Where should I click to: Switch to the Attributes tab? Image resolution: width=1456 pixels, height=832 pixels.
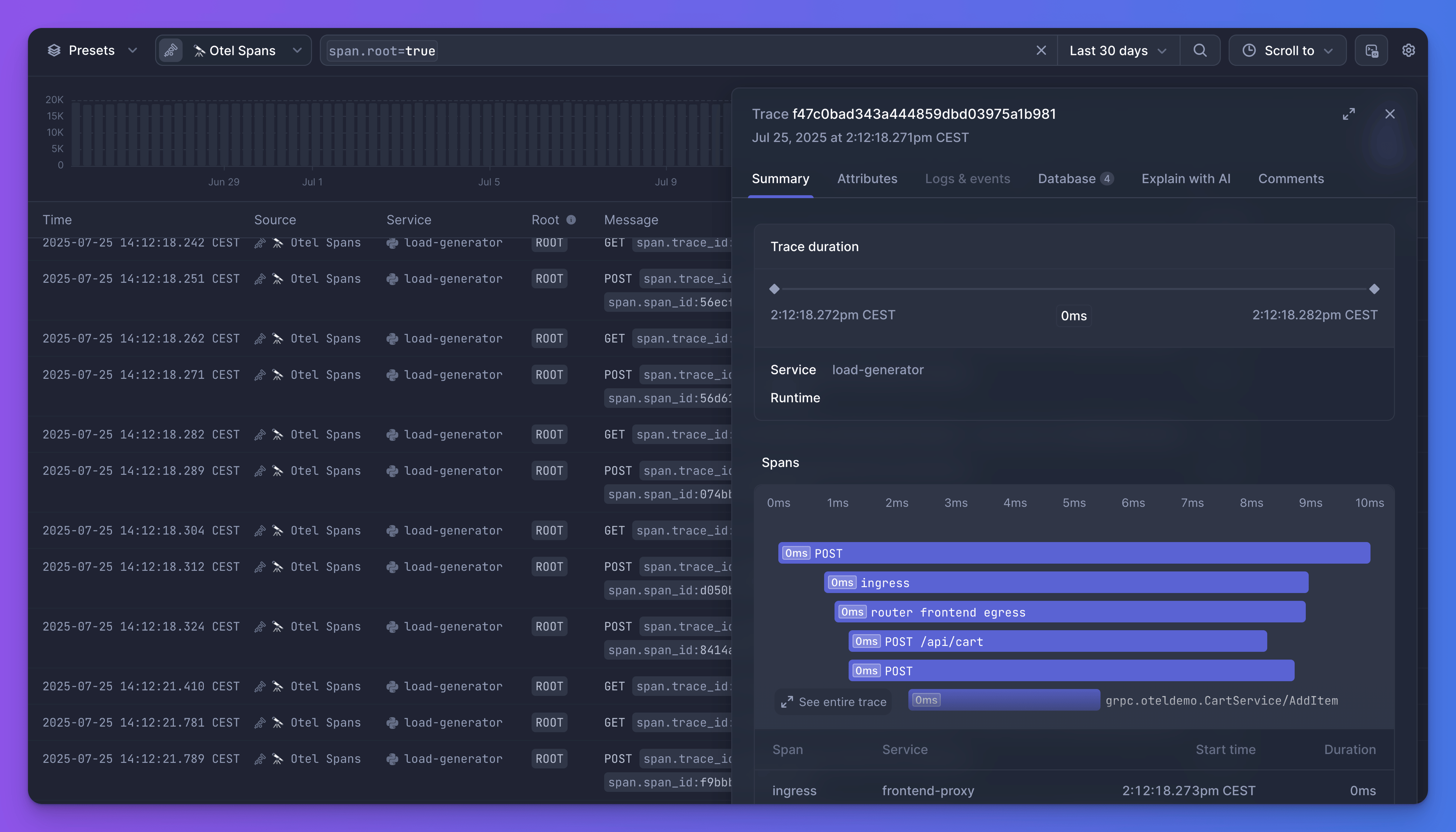[x=867, y=178]
